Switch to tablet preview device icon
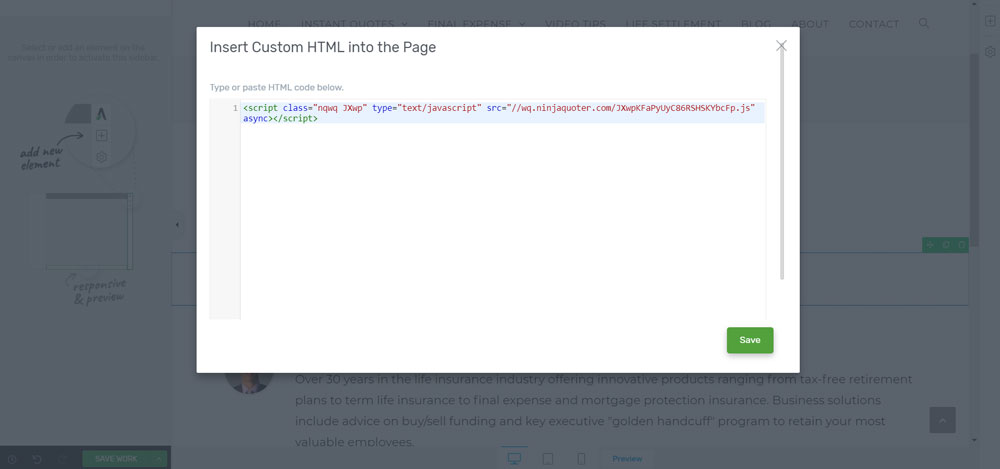Screen dimensions: 1000x469 pyautogui.click(x=547, y=458)
